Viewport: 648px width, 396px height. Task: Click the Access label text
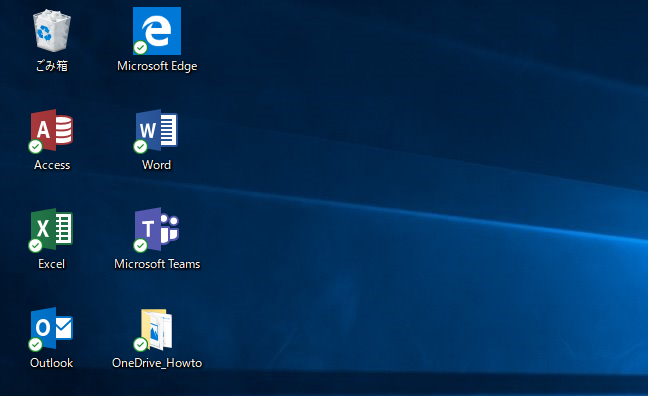tap(52, 165)
